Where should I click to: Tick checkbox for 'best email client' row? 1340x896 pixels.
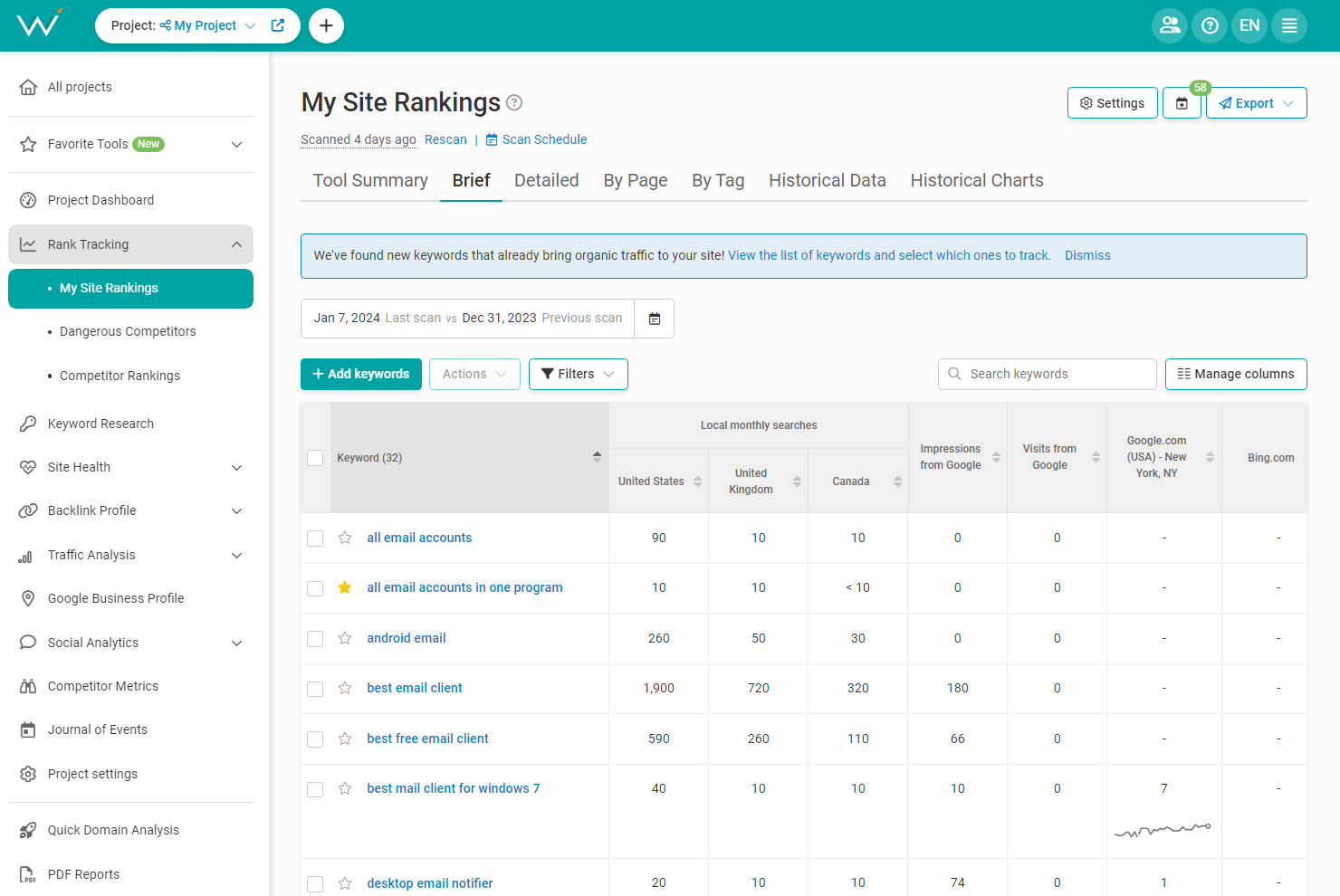point(315,689)
